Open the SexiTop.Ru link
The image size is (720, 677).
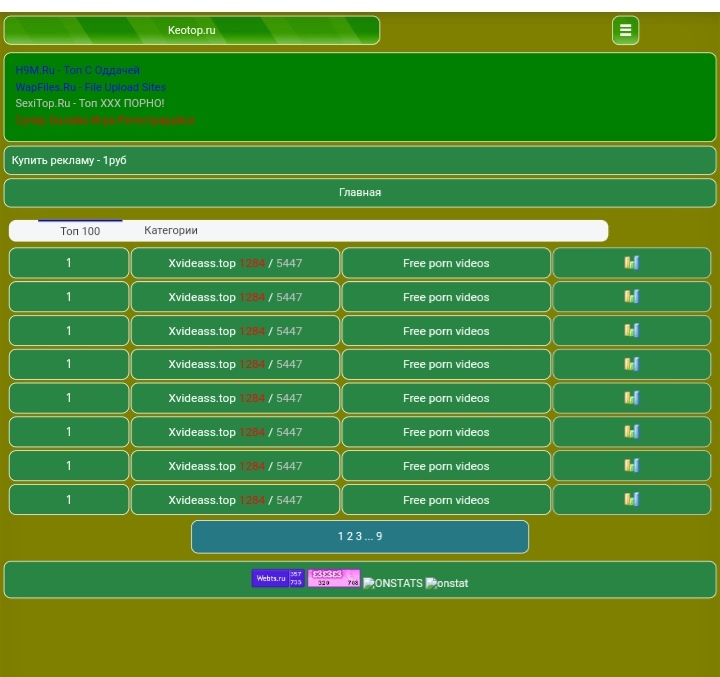(89, 103)
